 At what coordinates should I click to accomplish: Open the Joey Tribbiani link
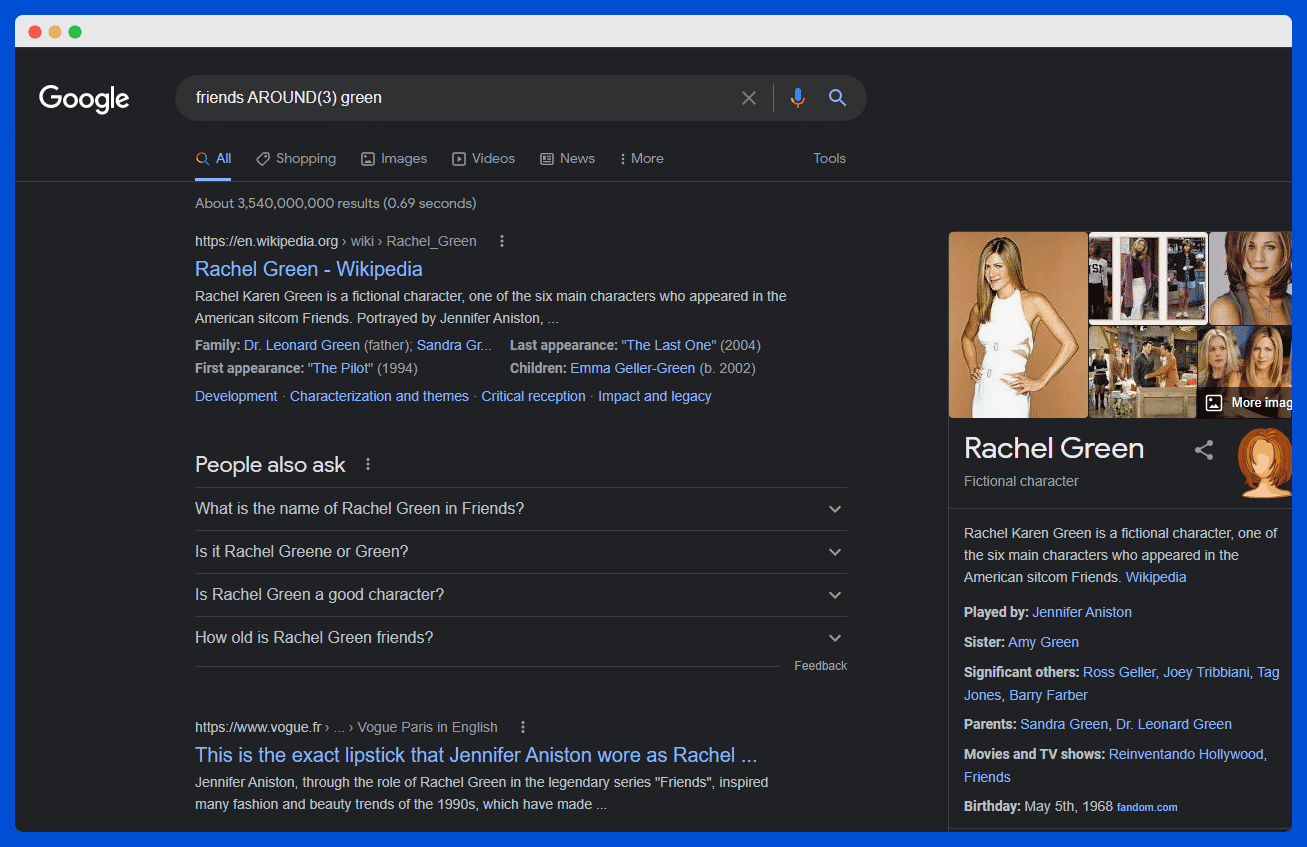(x=1206, y=672)
